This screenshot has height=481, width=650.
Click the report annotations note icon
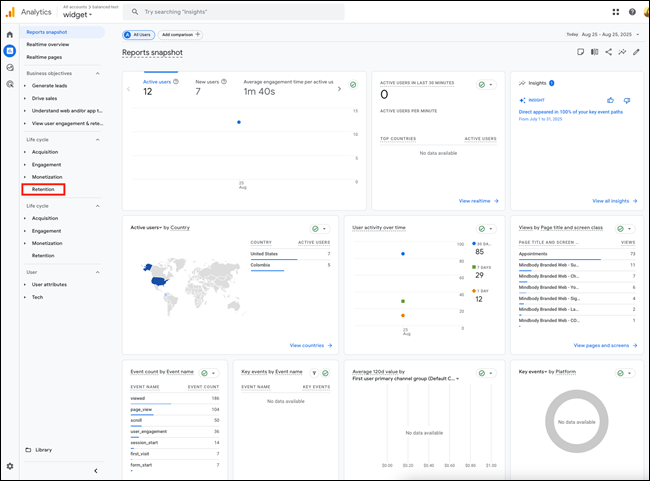(580, 52)
